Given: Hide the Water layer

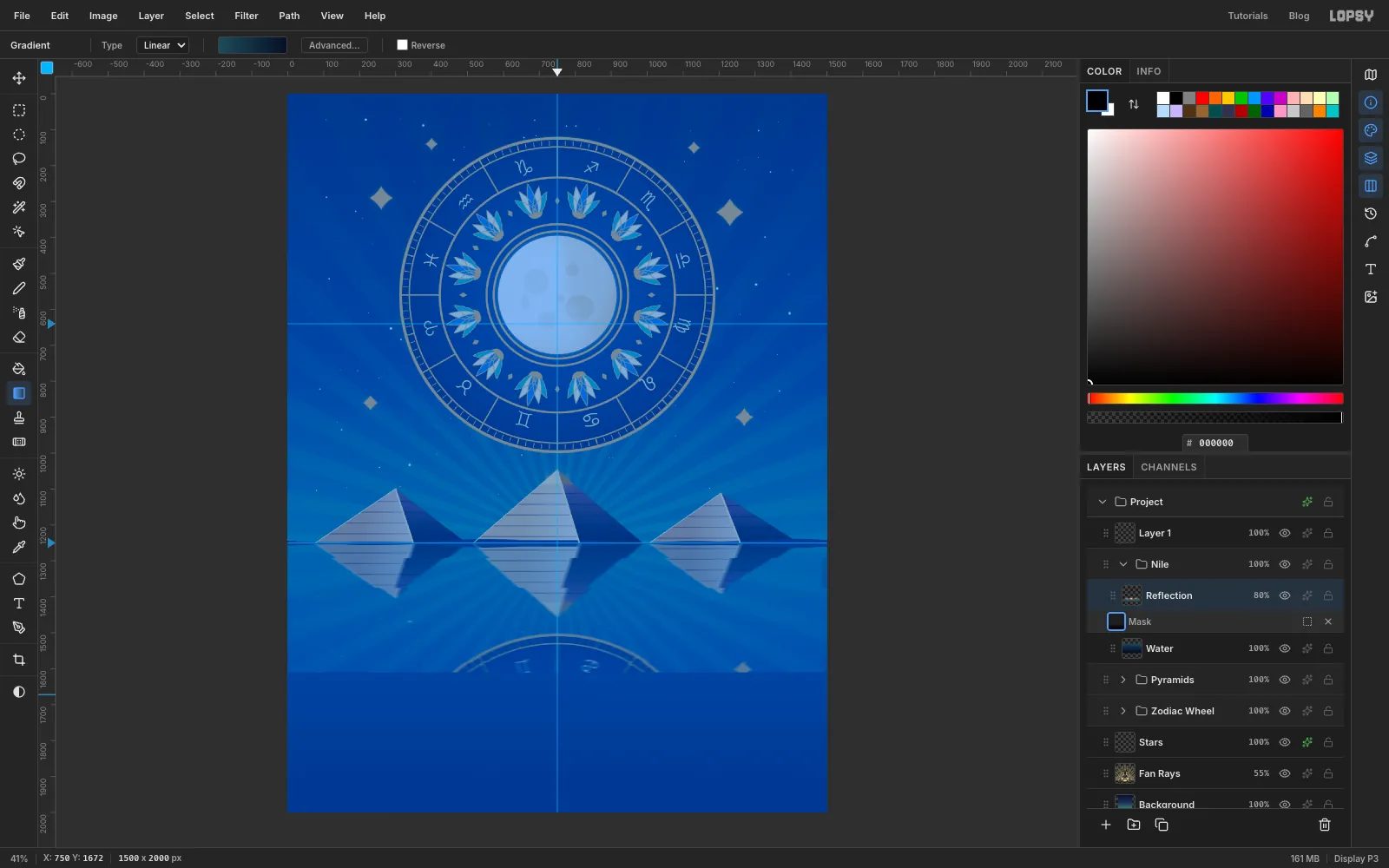Looking at the screenshot, I should coord(1285,648).
